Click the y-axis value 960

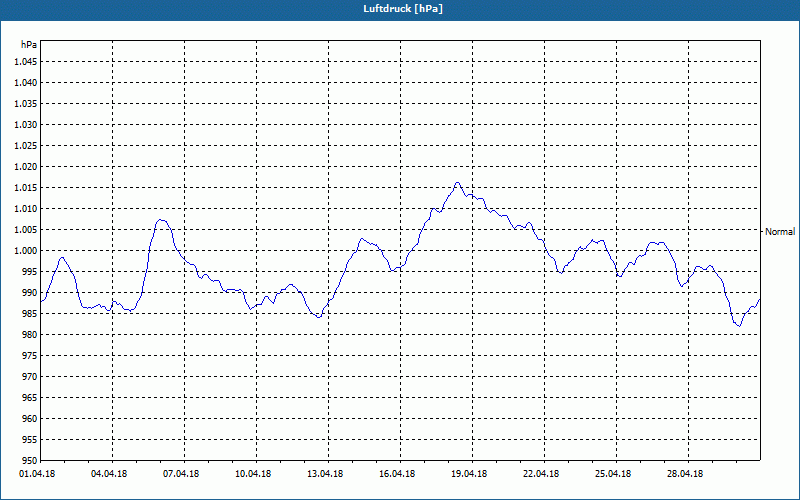tap(30, 418)
